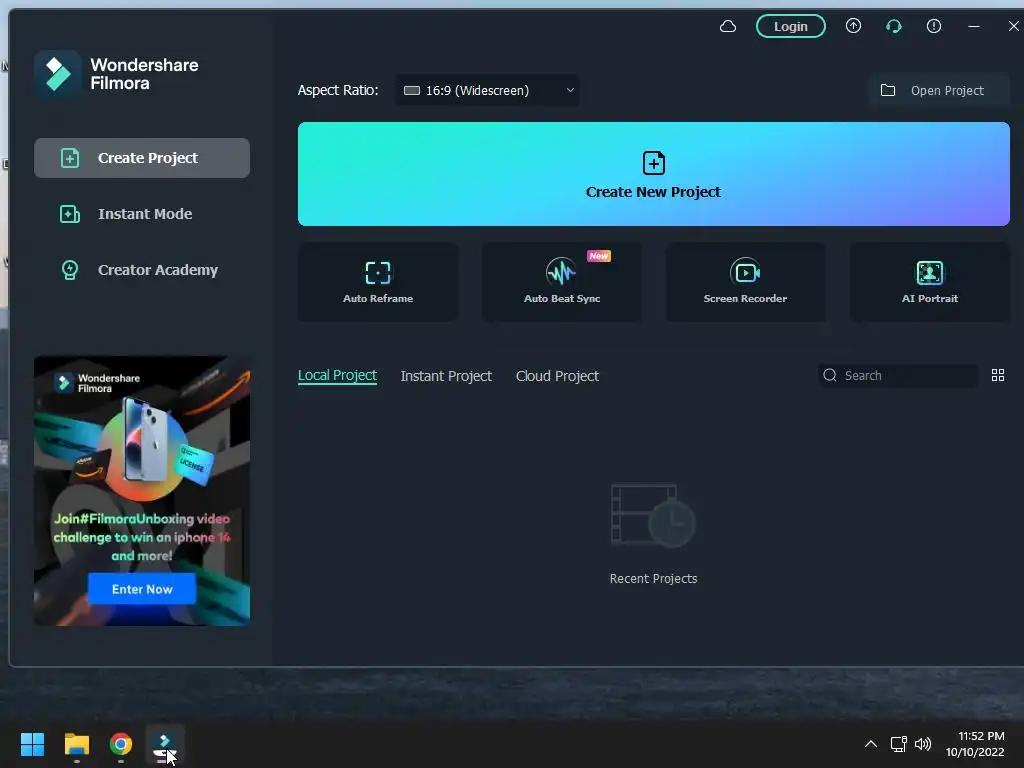The width and height of the screenshot is (1024, 768).
Task: Show hidden system tray icons
Action: pos(871,743)
